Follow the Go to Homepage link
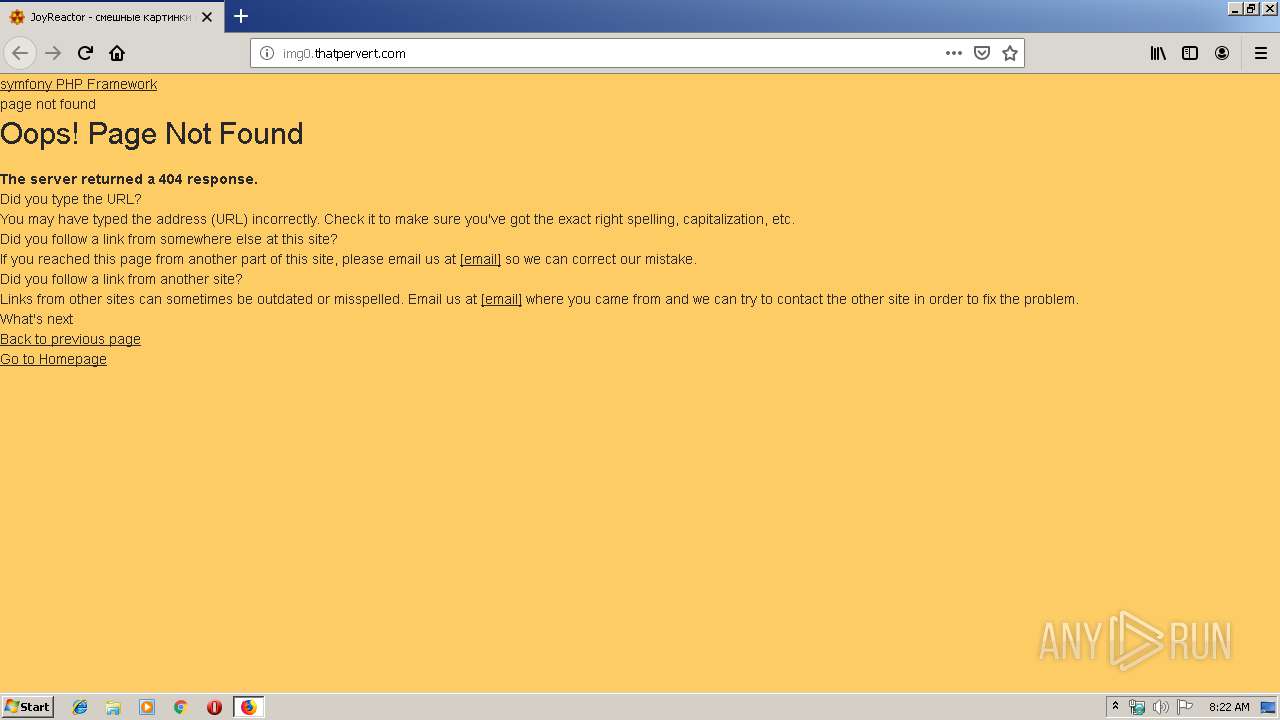Screen dimensions: 1280x720 53,359
